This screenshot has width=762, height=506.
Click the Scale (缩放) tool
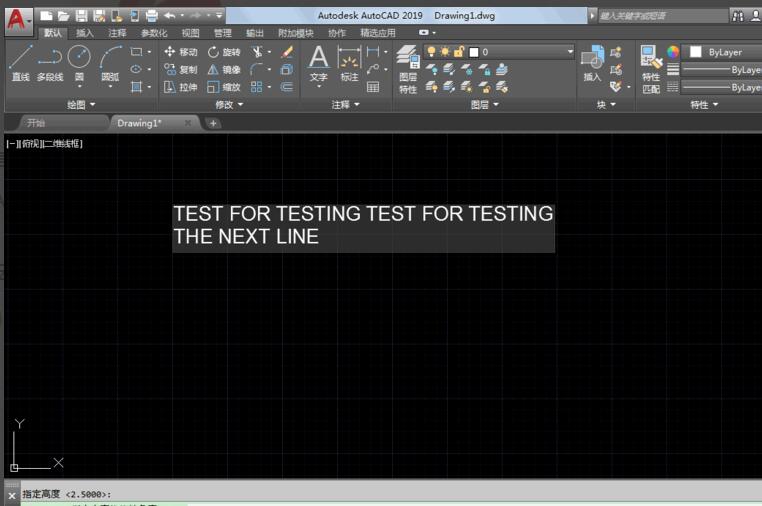(x=224, y=87)
